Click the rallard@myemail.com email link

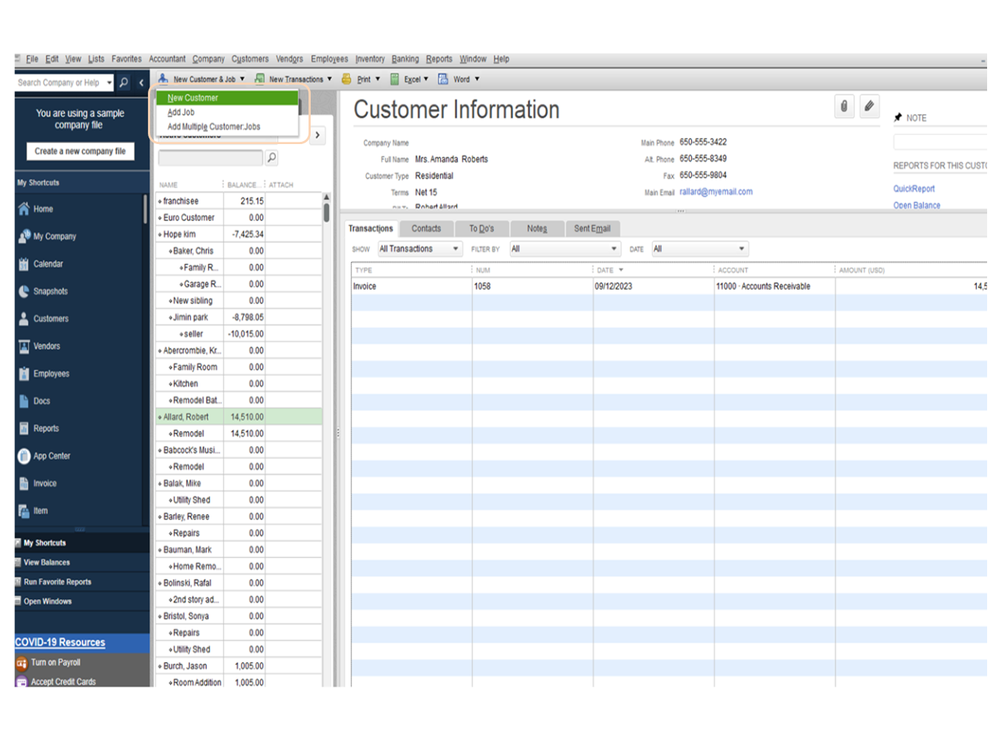coord(715,192)
